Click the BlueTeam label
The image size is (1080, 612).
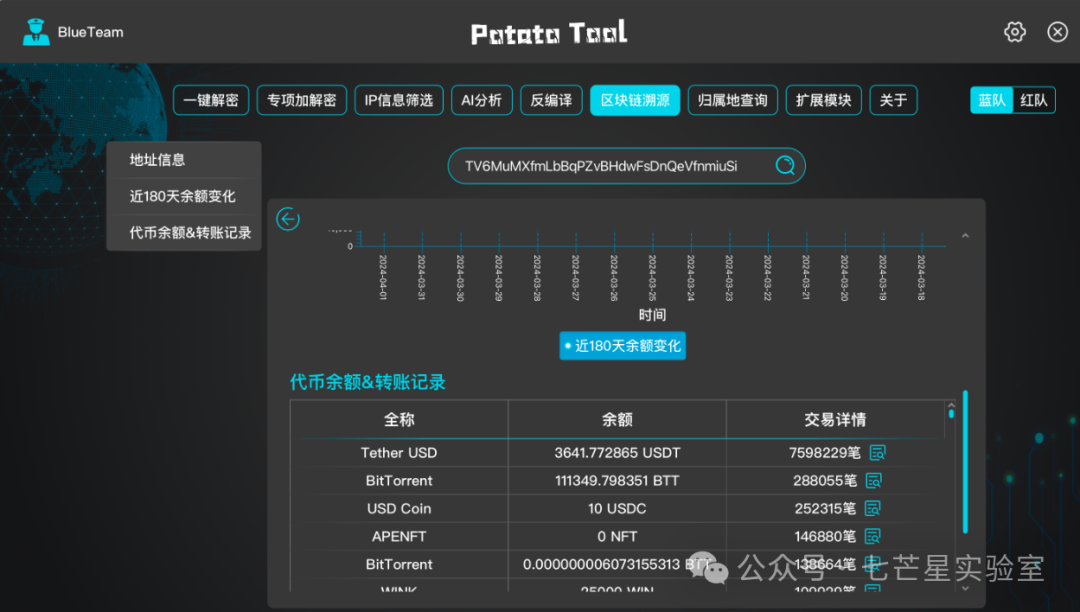pyautogui.click(x=90, y=32)
